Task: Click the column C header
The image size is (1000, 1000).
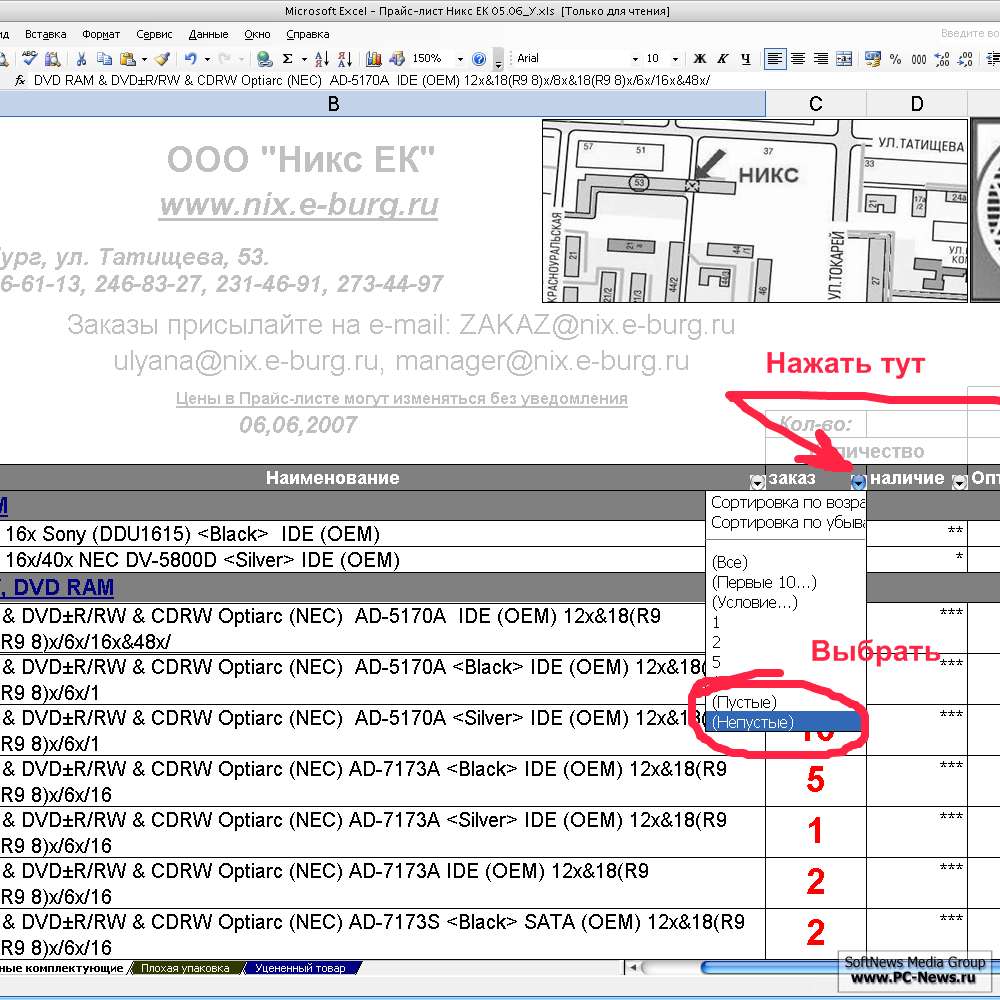Action: [816, 104]
